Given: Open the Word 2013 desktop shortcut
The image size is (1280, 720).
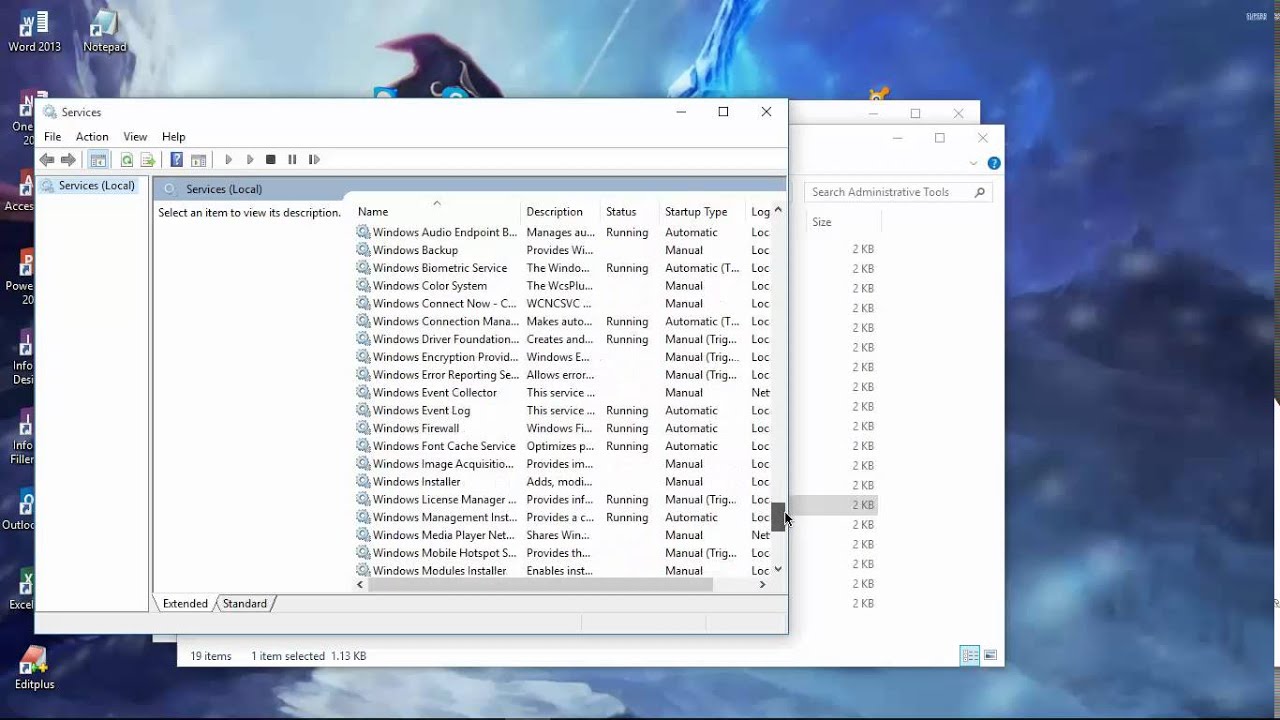Looking at the screenshot, I should point(34,32).
